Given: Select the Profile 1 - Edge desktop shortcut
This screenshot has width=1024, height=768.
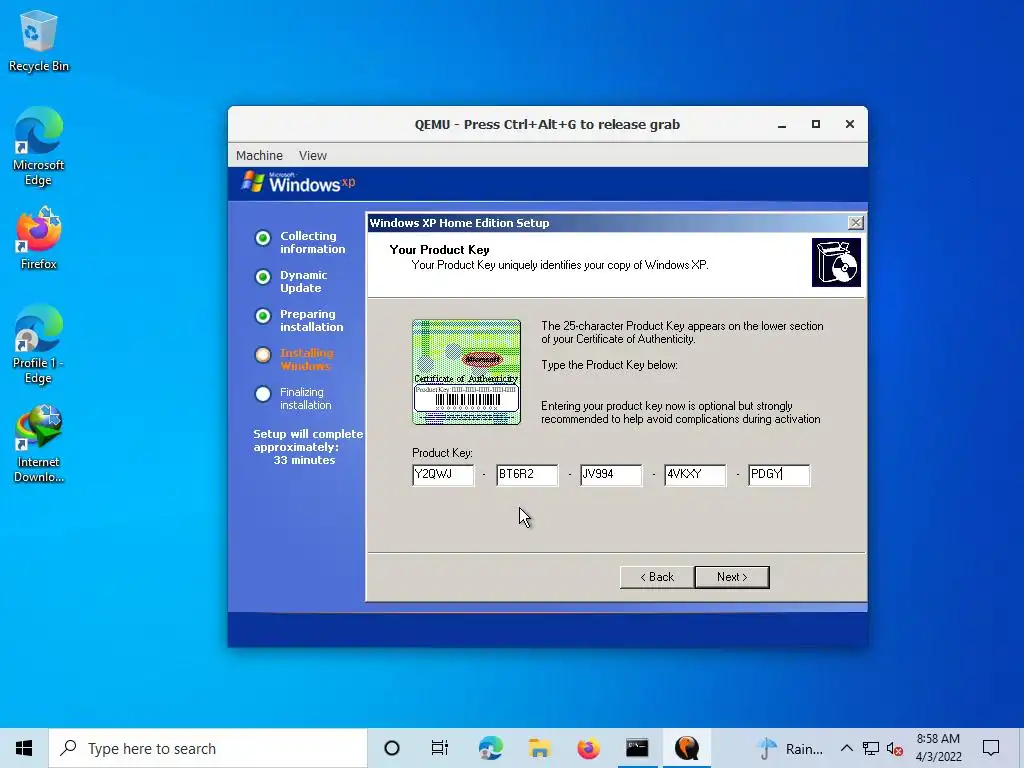Looking at the screenshot, I should 39,345.
